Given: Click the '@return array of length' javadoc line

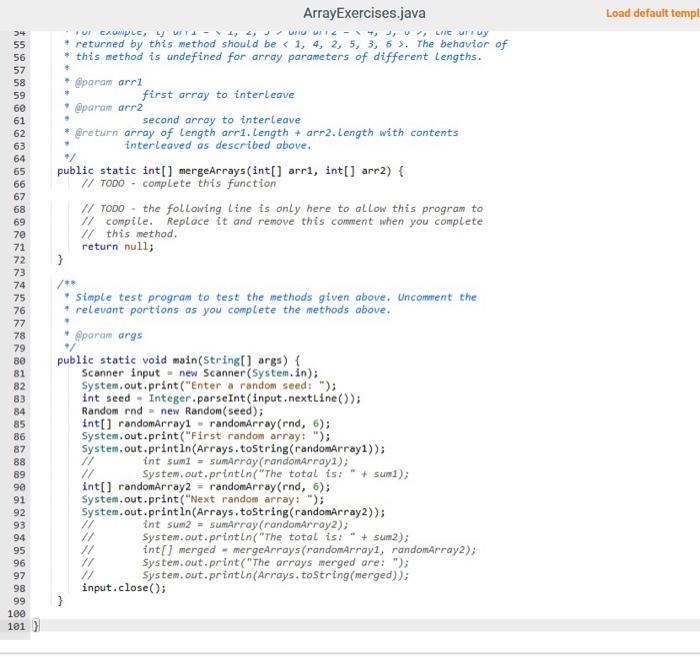Looking at the screenshot, I should tap(261, 133).
